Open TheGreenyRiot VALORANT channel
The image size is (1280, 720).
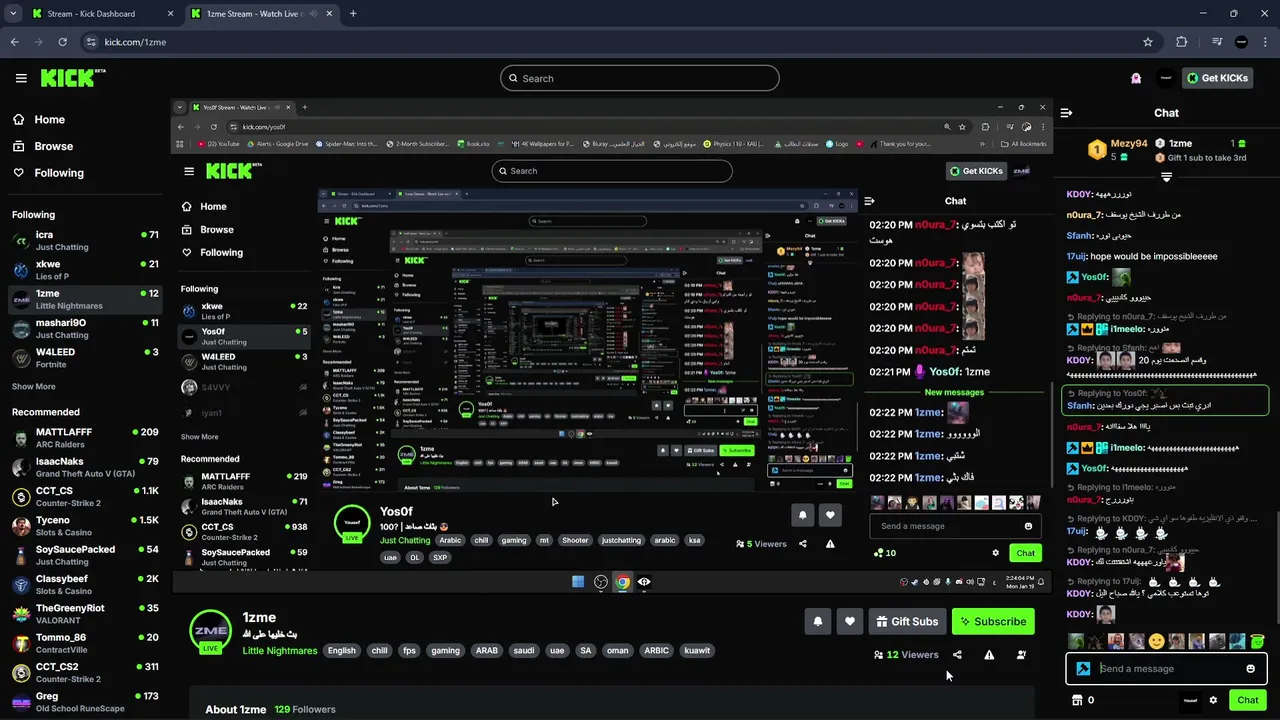(85, 613)
